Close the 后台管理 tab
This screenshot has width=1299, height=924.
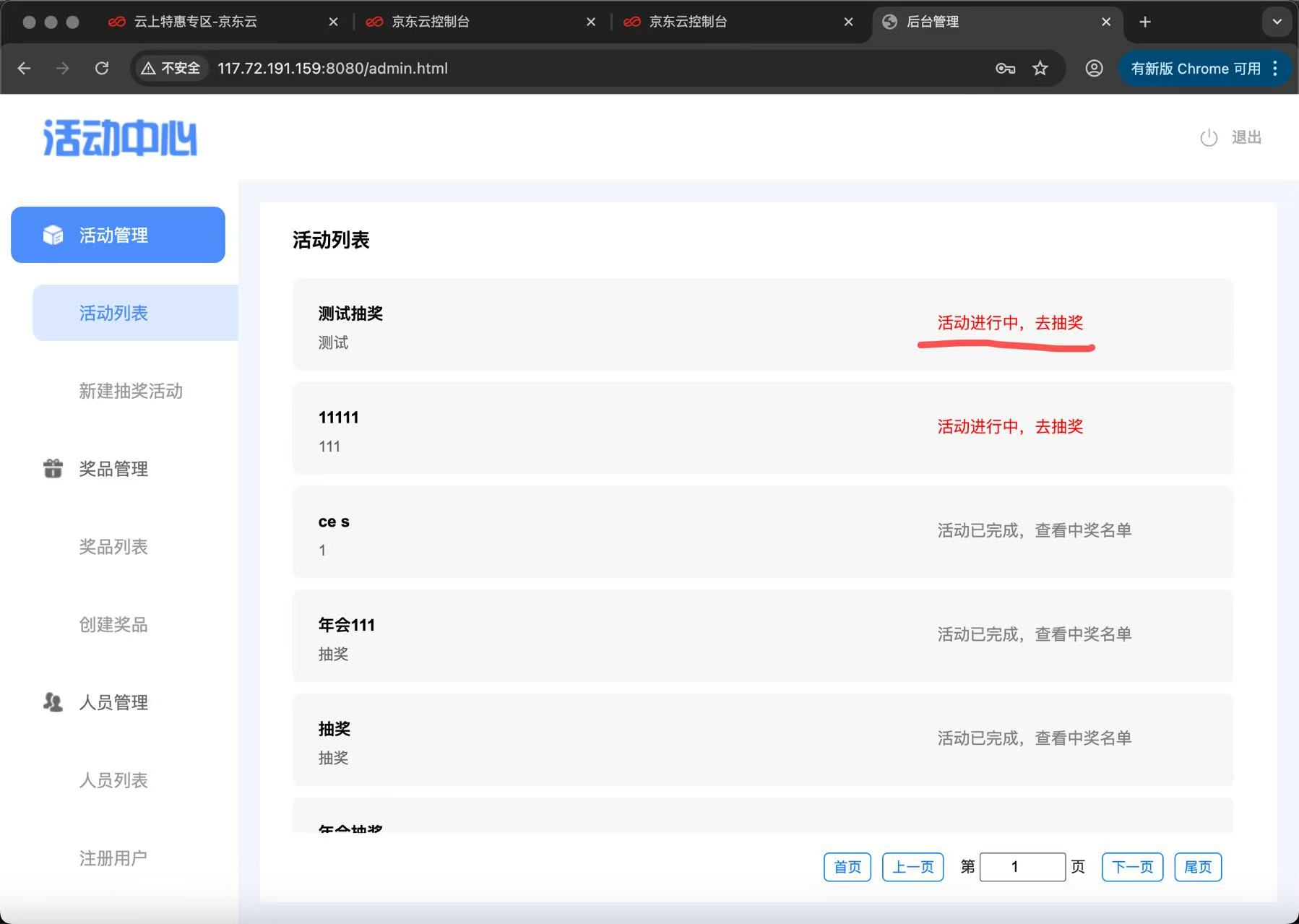click(1105, 22)
